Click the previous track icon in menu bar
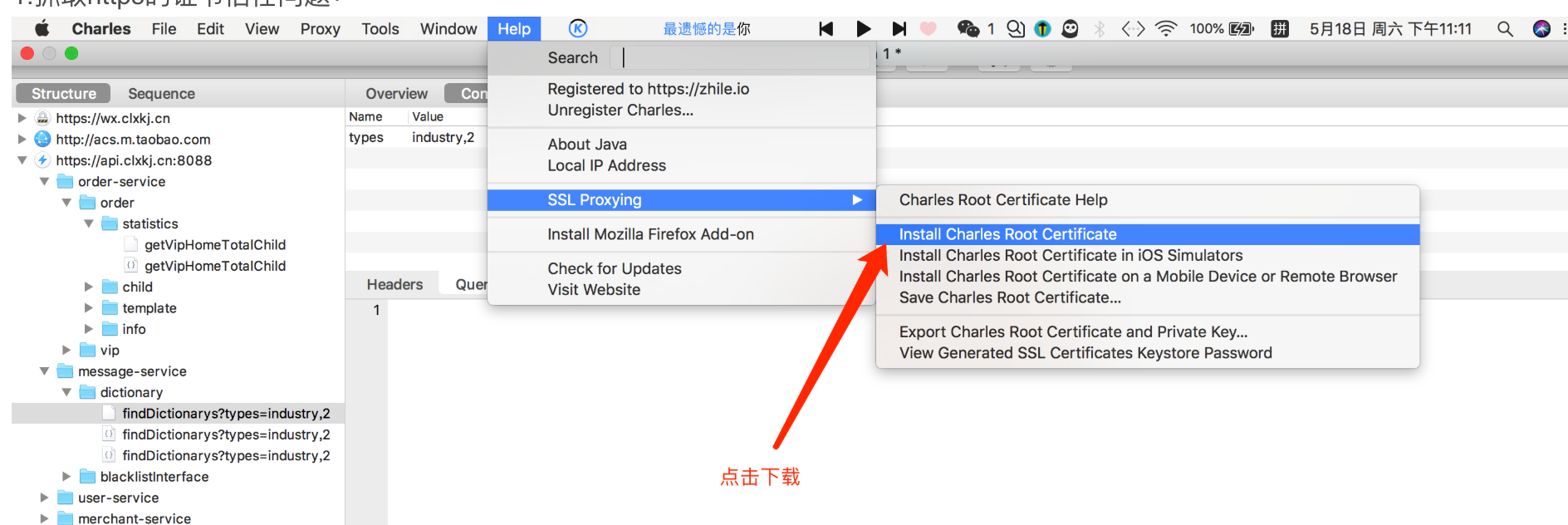 click(x=826, y=29)
